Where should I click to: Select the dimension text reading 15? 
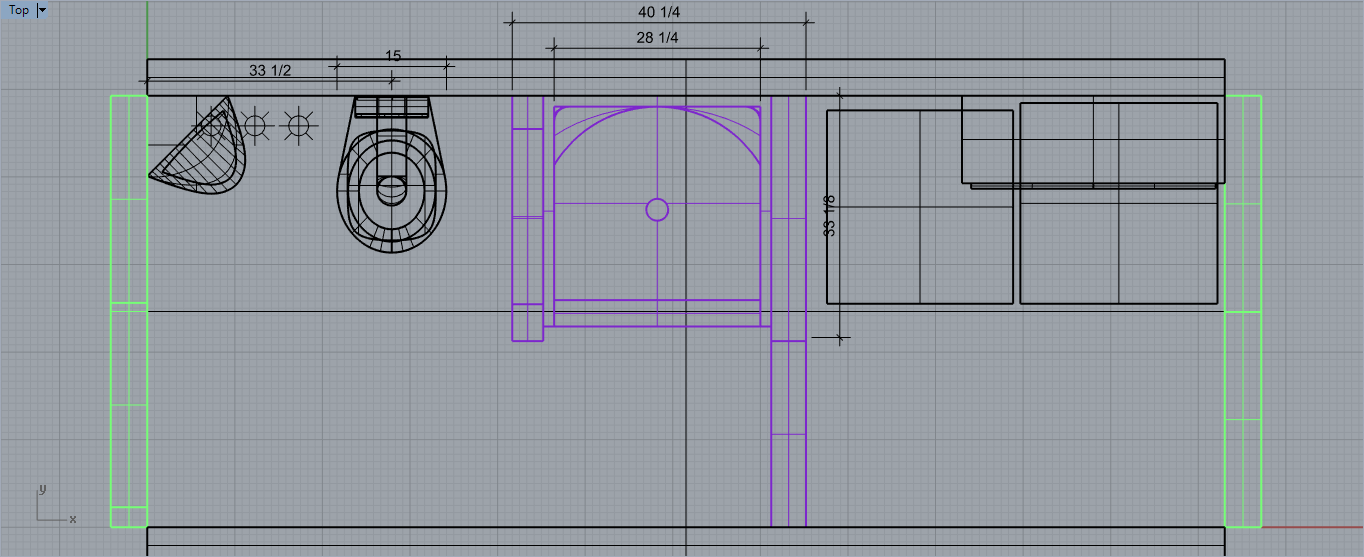tap(393, 56)
